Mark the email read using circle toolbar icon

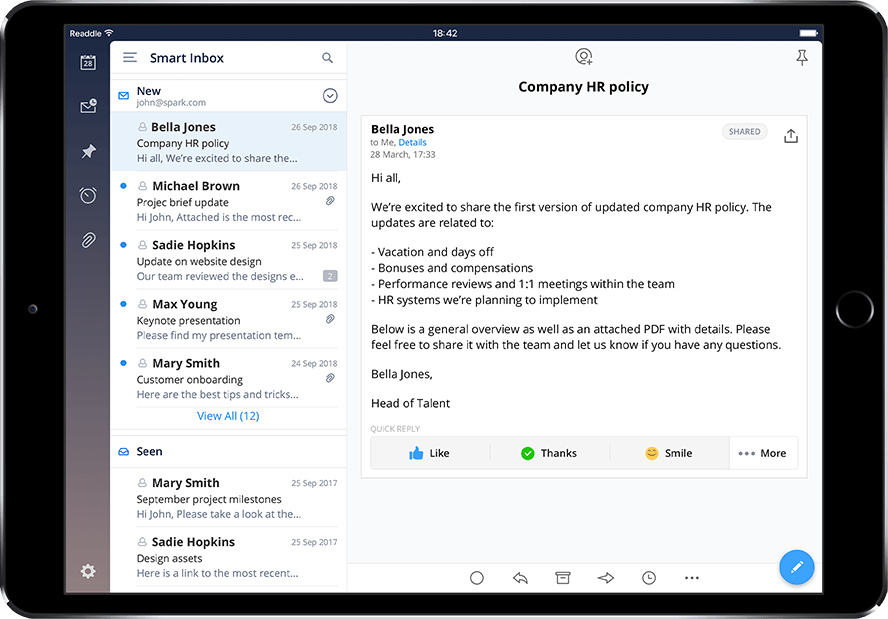[477, 577]
